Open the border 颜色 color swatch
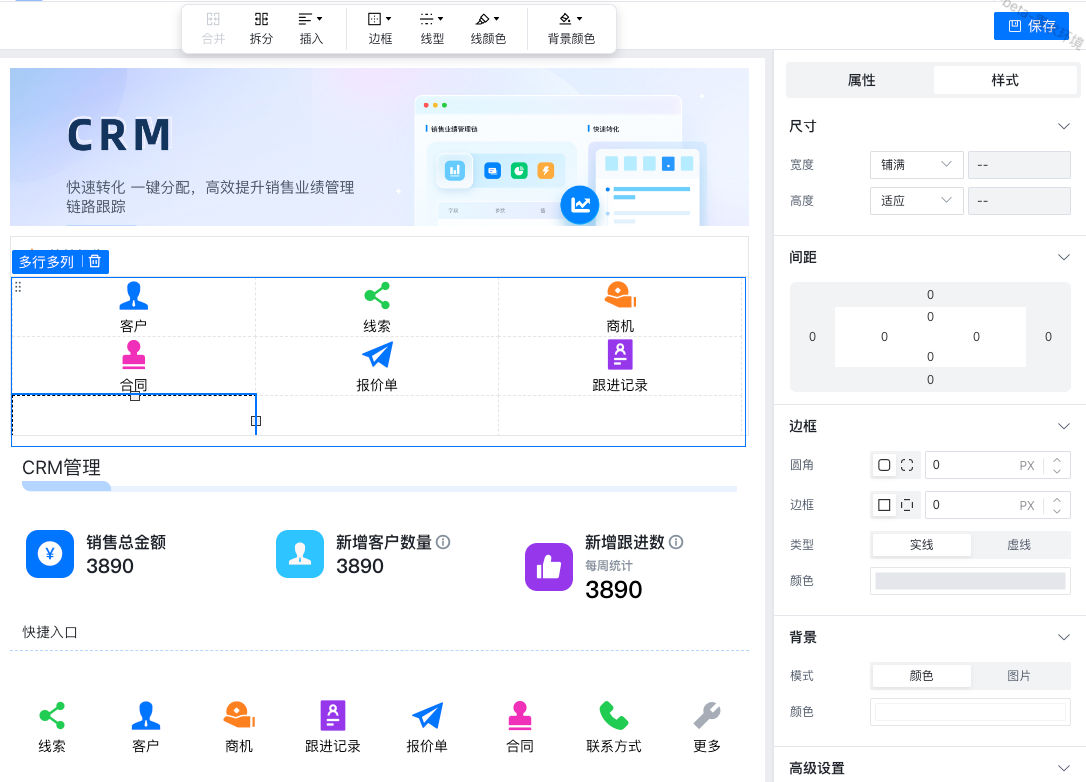1086x782 pixels. coord(970,581)
